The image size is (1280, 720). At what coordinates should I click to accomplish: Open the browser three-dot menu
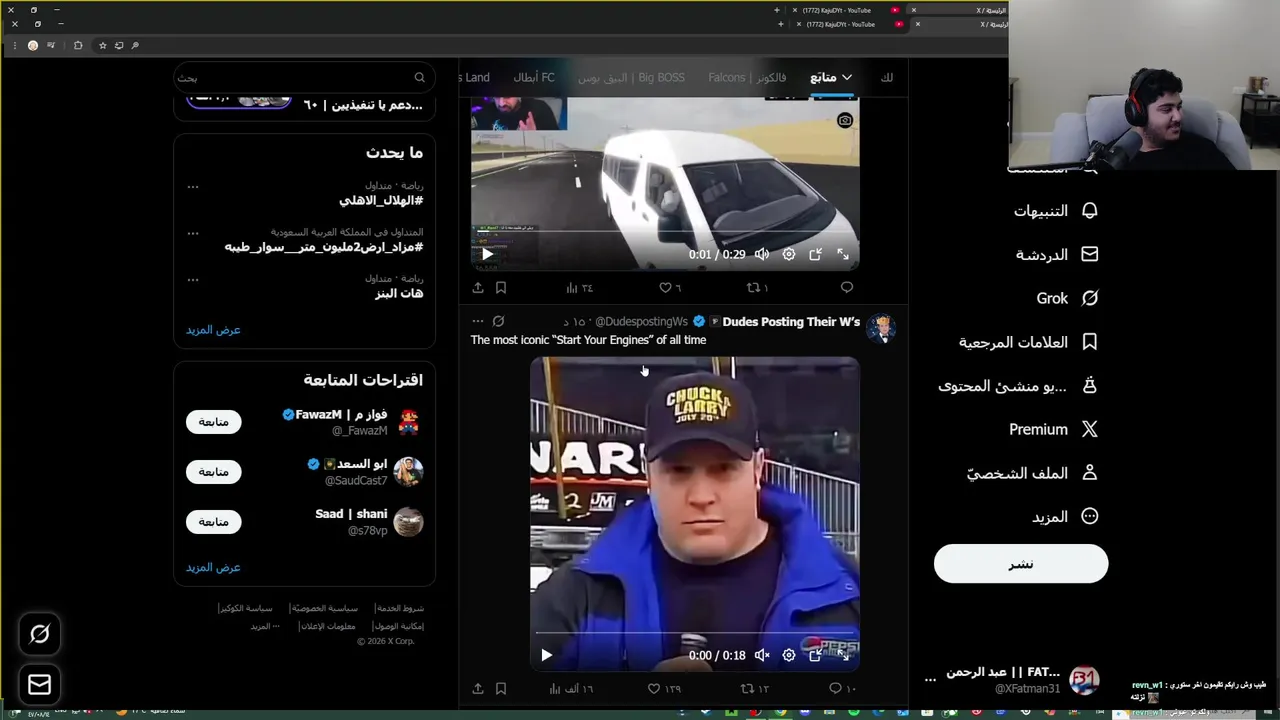coord(14,45)
